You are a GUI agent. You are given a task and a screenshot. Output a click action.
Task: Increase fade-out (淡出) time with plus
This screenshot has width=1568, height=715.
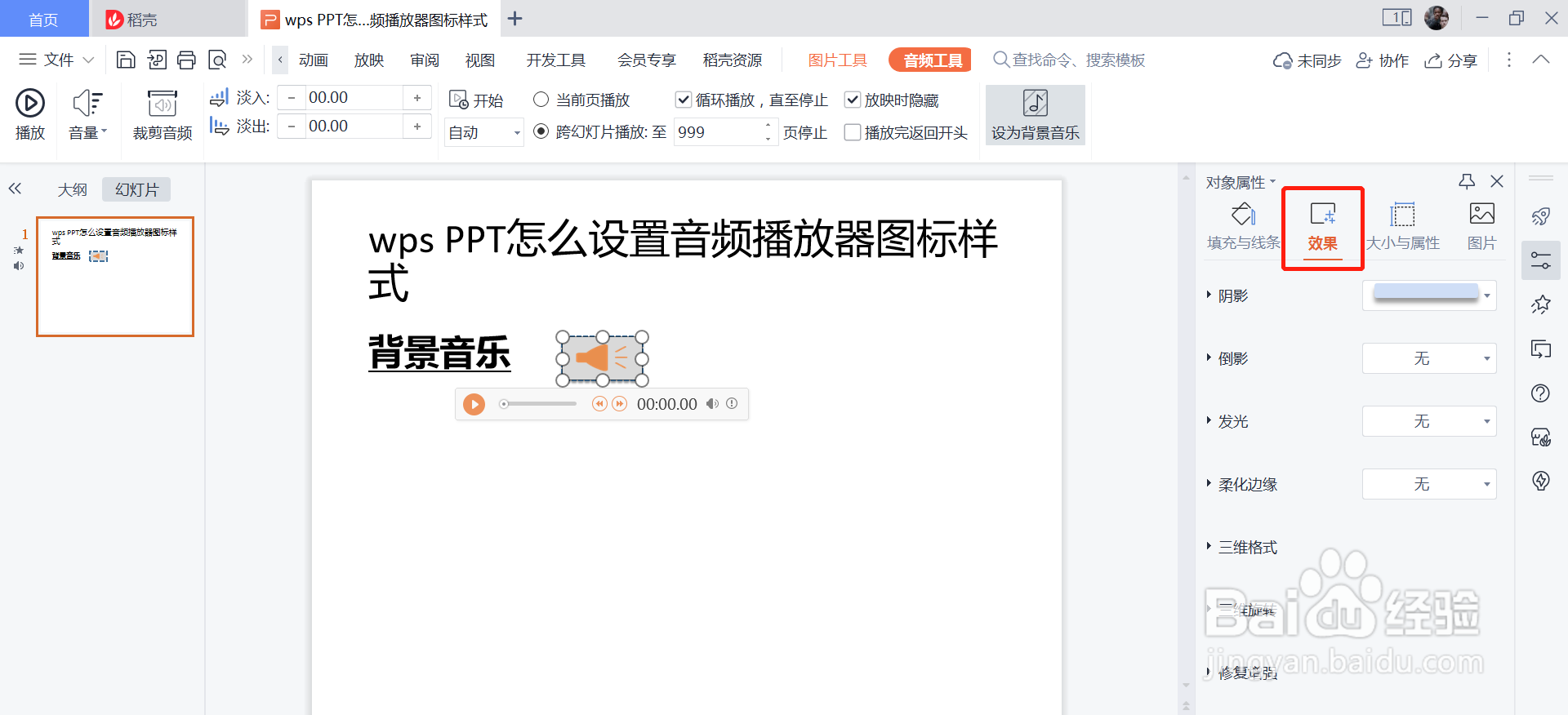tap(417, 127)
